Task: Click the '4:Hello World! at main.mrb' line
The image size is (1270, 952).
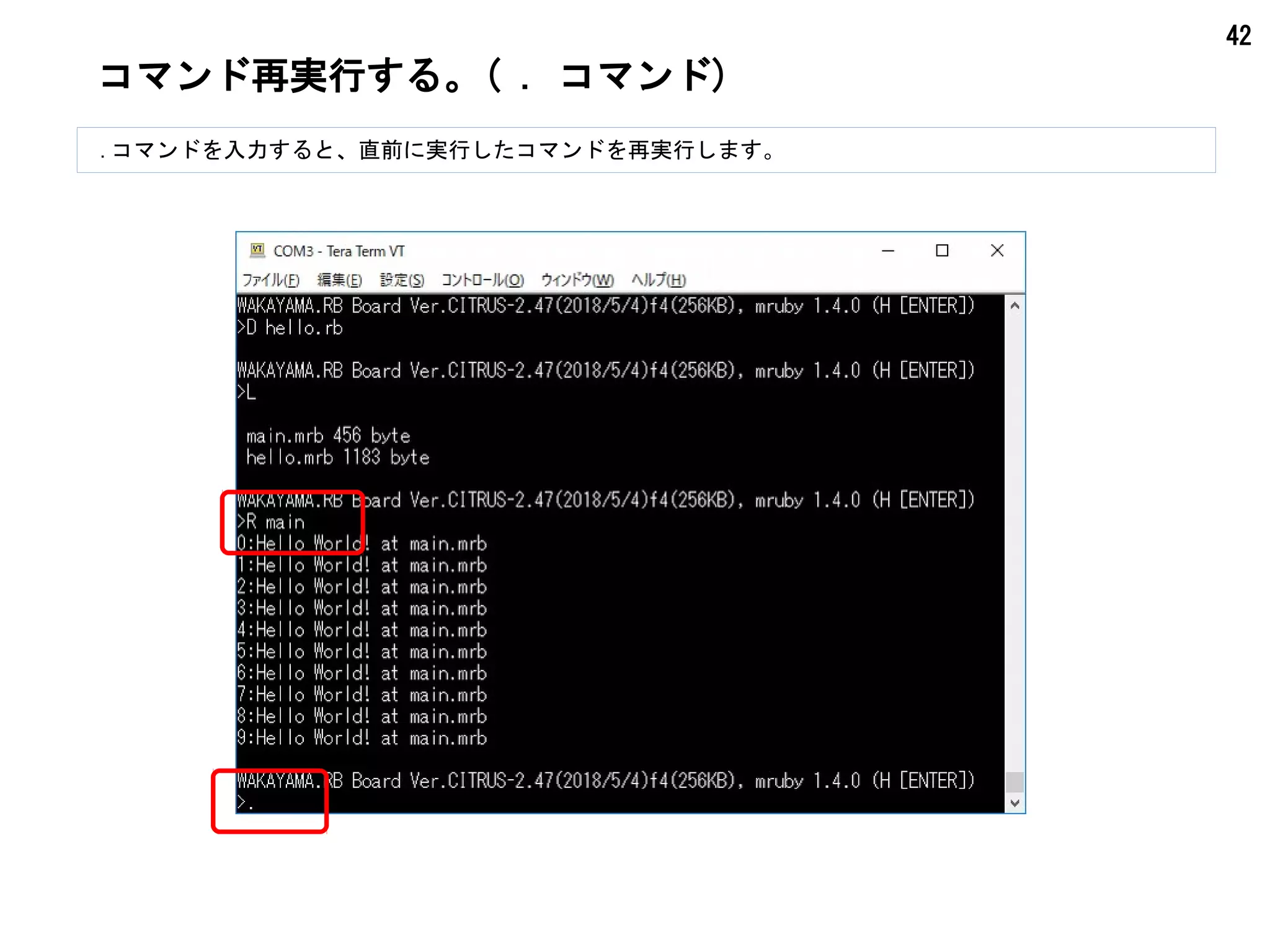Action: pos(362,630)
